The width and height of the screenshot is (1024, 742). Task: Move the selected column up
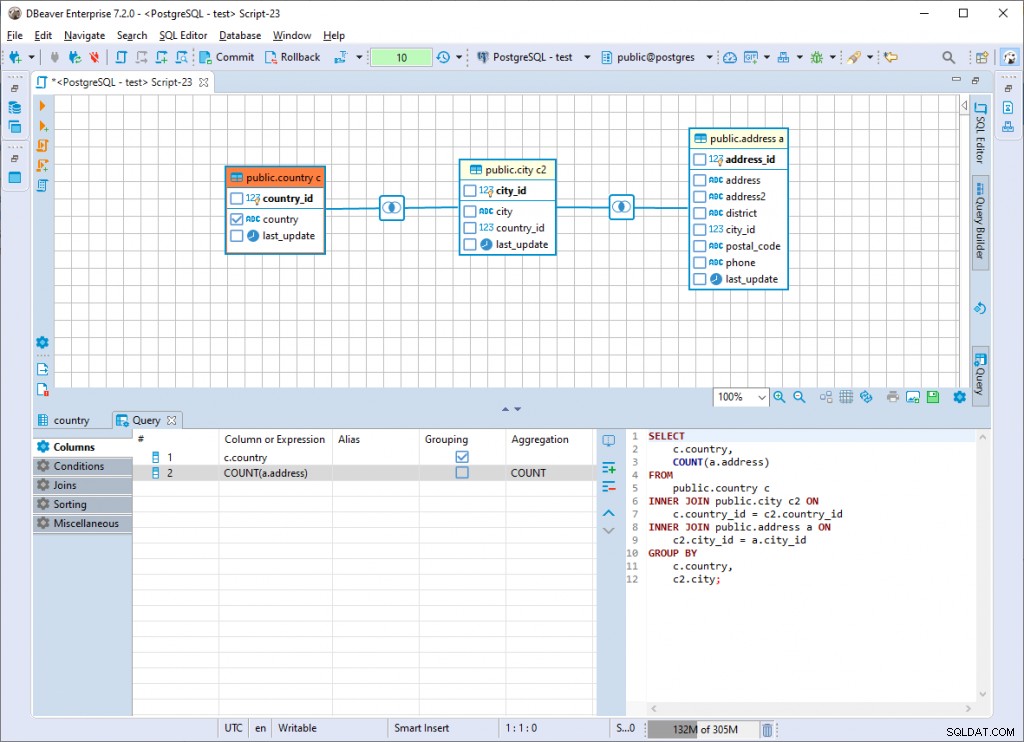(609, 513)
